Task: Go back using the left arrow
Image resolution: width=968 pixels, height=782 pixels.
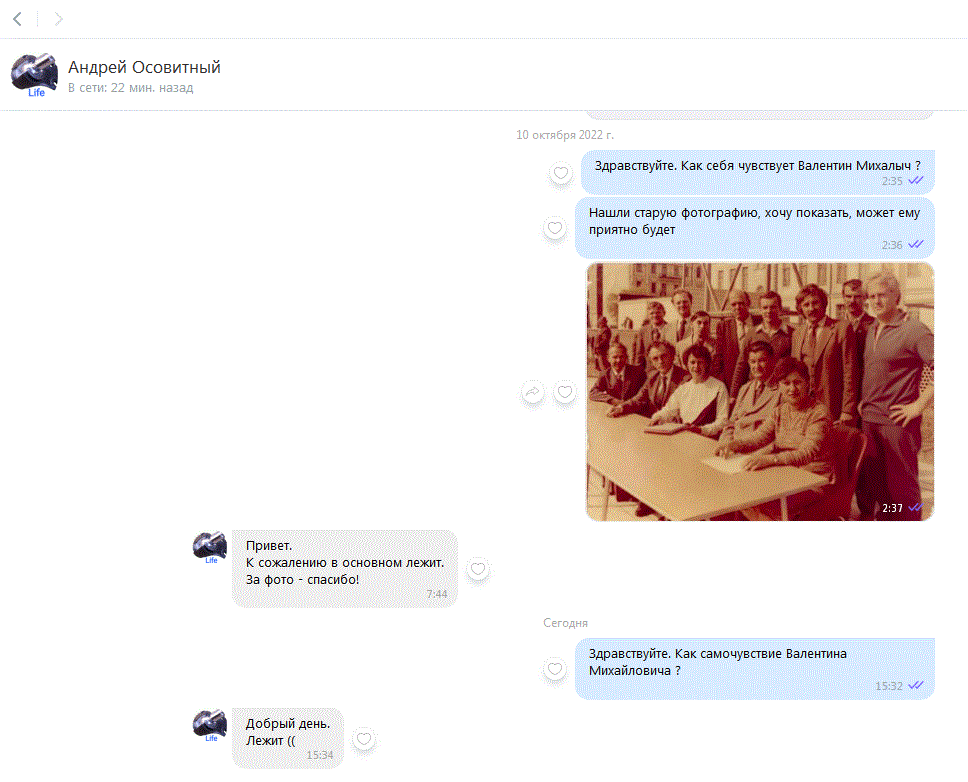Action: [x=18, y=19]
